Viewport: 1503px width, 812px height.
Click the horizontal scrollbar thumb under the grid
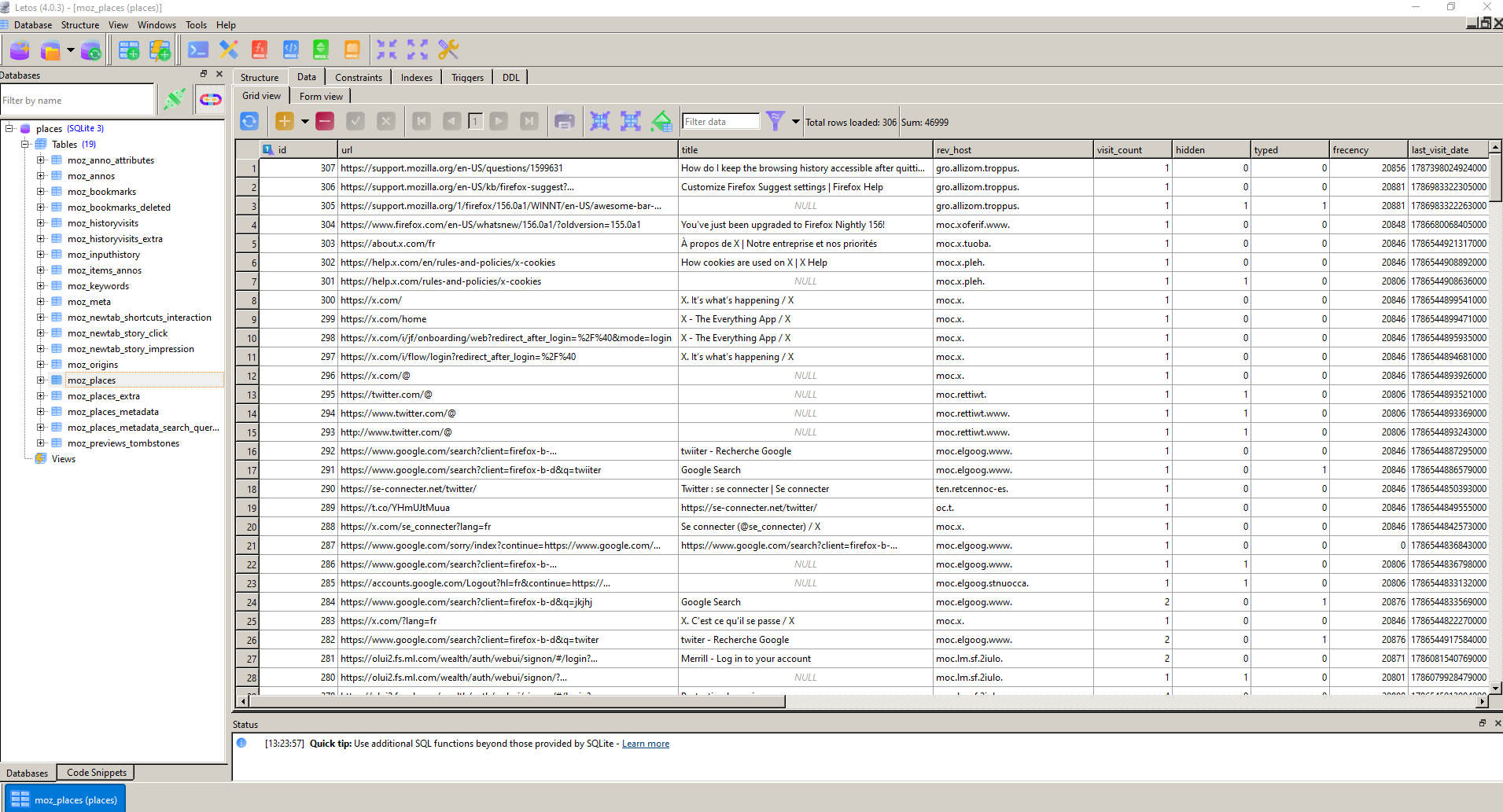(x=518, y=701)
